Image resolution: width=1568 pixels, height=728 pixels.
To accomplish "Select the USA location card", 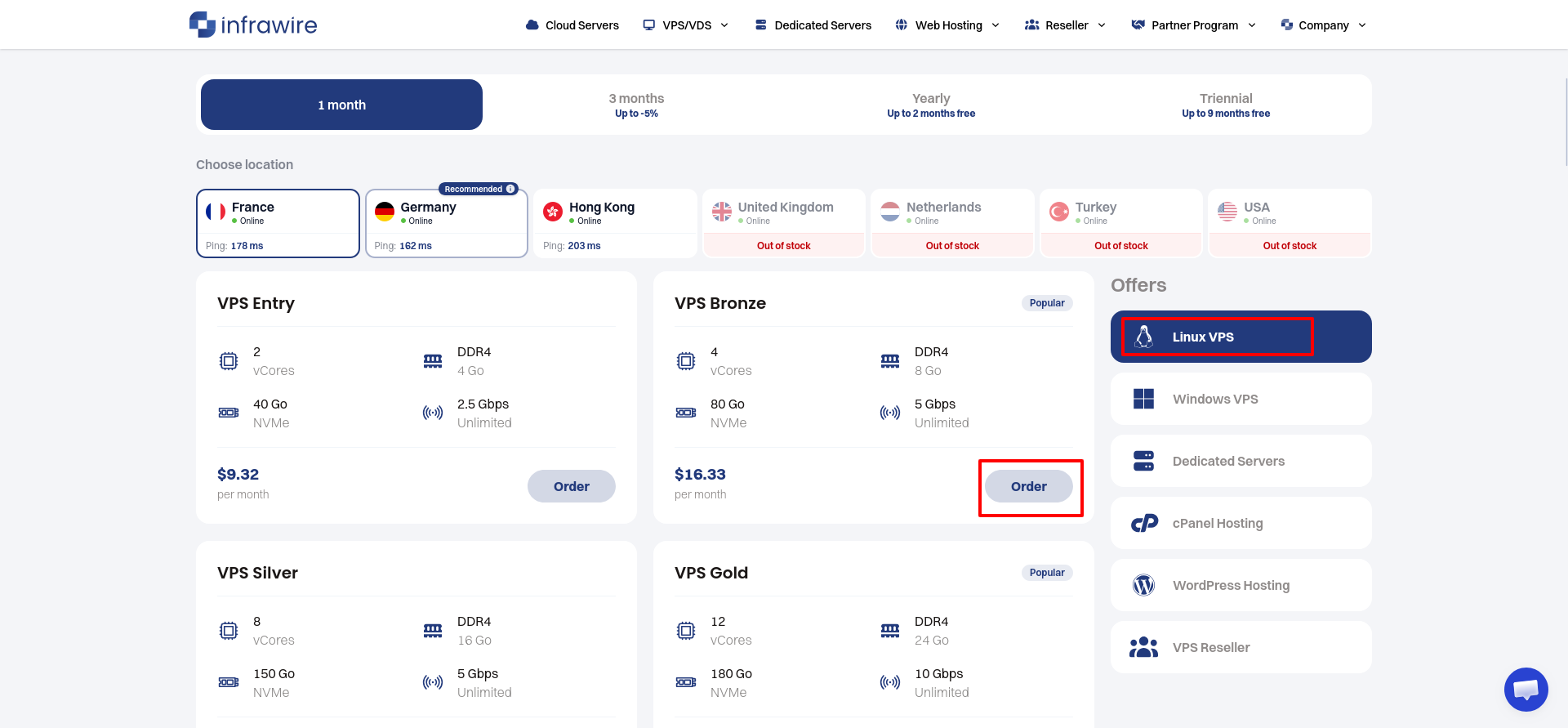I will 1290,223.
